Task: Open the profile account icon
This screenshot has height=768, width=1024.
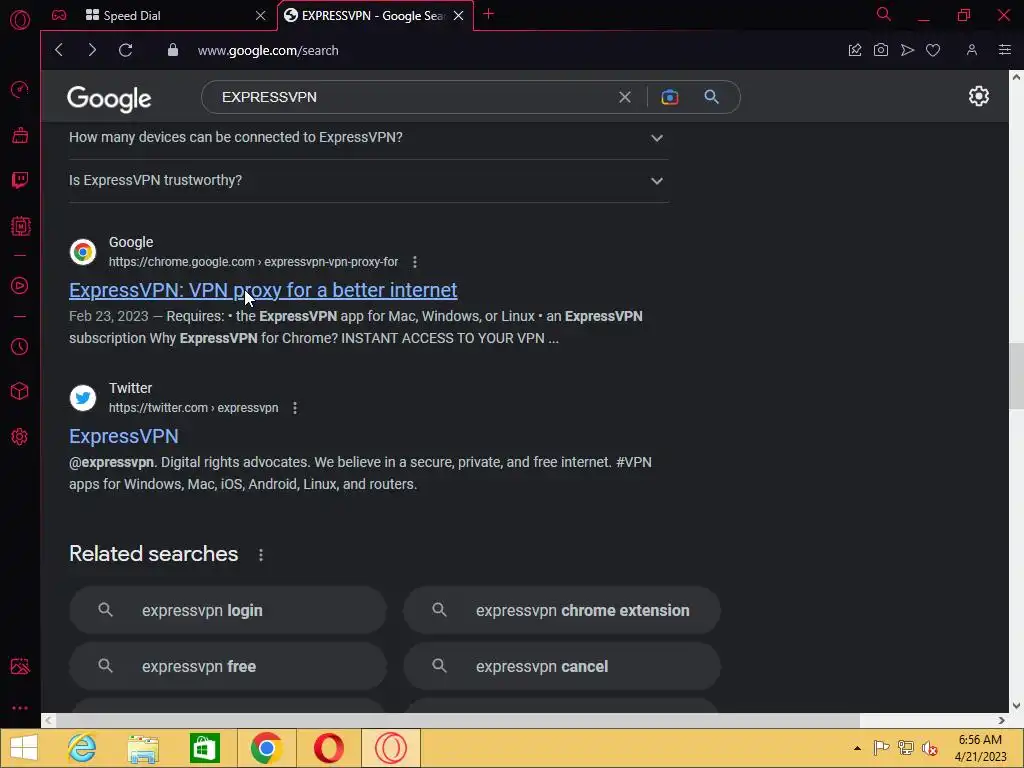Action: coord(972,50)
